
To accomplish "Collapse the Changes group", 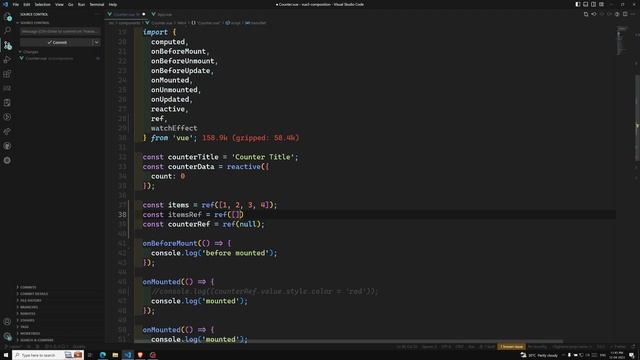I will (31, 52).
